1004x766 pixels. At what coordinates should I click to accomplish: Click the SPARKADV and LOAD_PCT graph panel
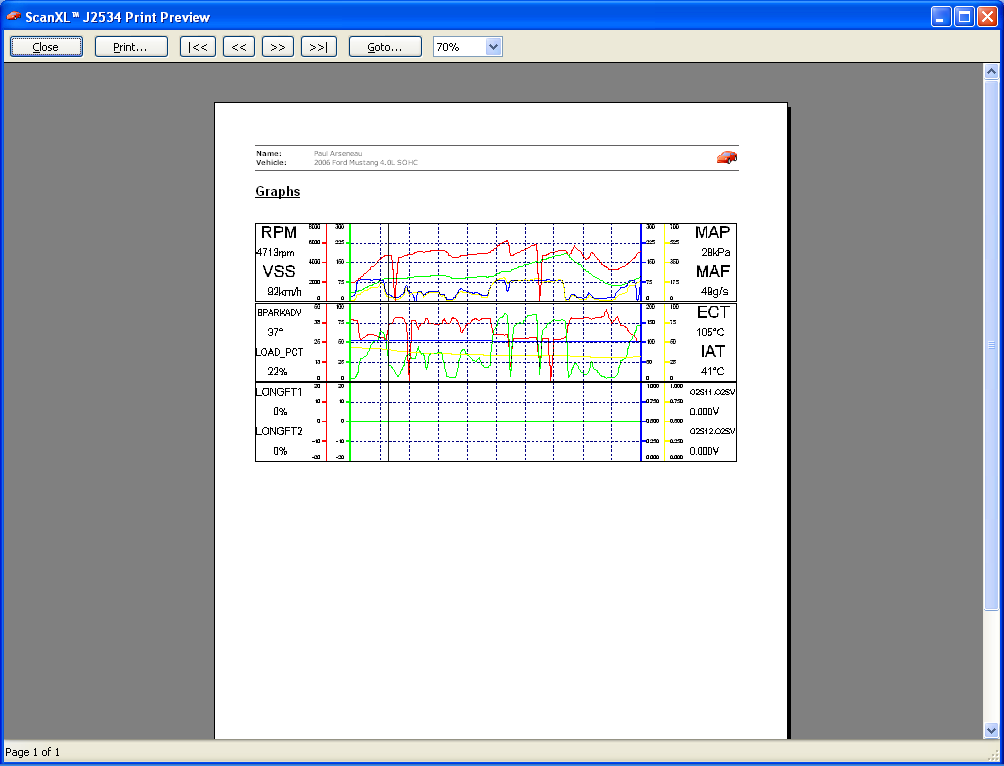pyautogui.click(x=495, y=342)
